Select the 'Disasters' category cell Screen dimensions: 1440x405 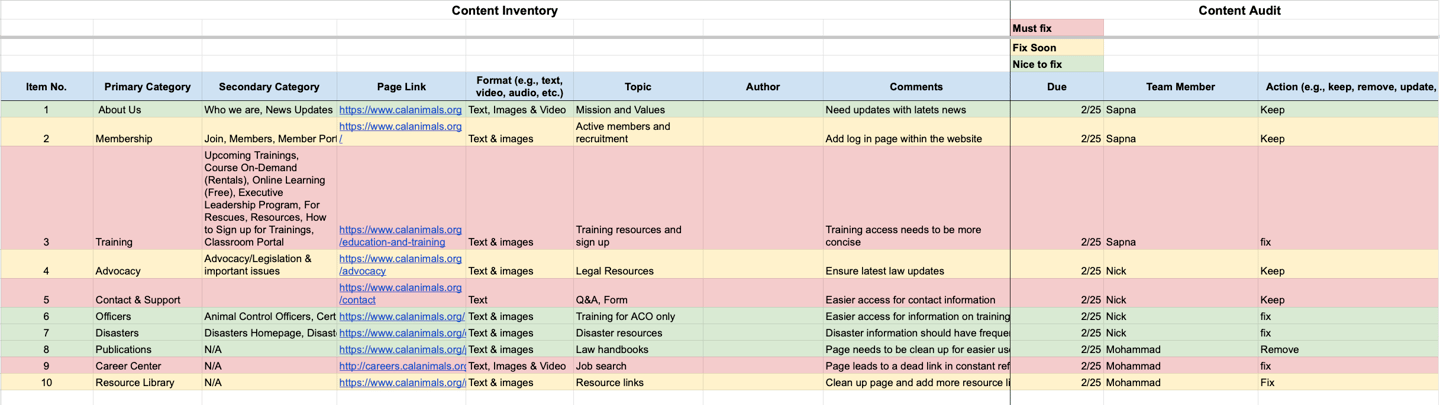[147, 333]
